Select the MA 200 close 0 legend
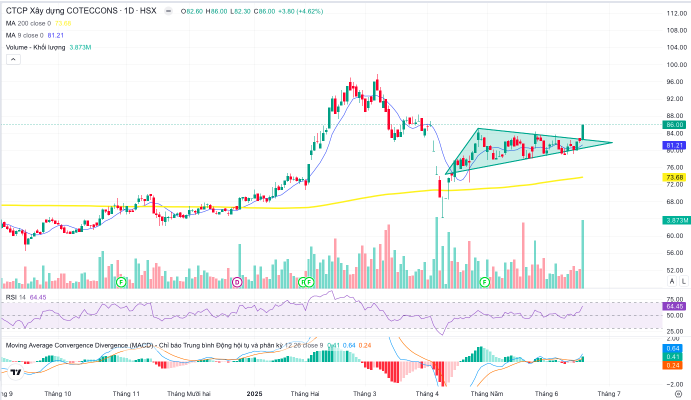691x400 pixels. [28, 23]
